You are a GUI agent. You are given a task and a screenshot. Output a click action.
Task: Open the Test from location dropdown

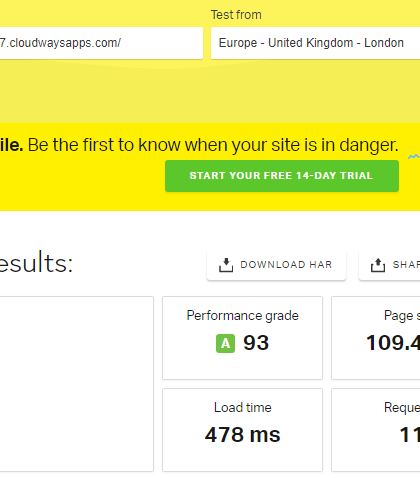pos(315,43)
